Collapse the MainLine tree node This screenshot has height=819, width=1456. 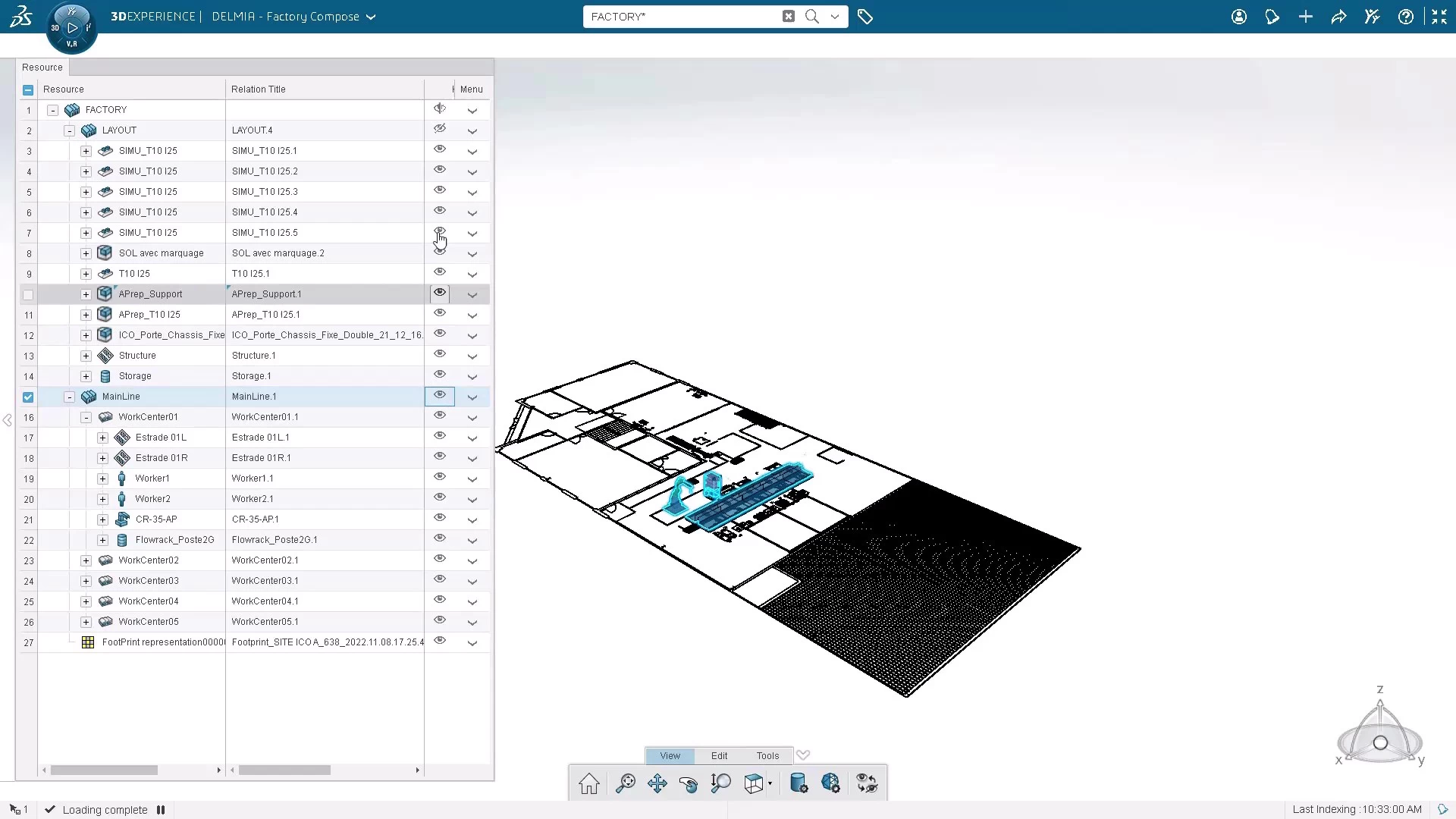(x=69, y=397)
